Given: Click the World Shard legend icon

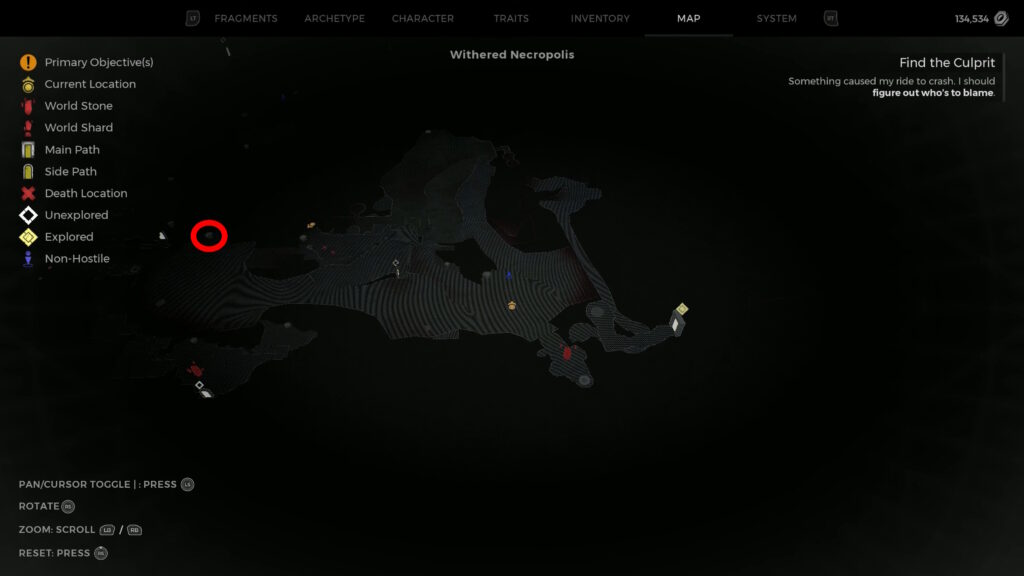Looking at the screenshot, I should 28,127.
